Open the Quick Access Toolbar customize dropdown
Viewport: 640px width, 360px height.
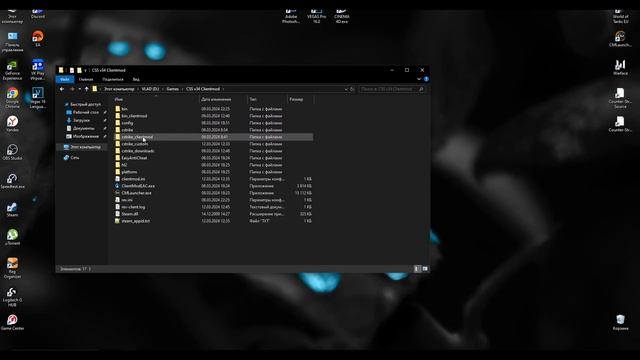[85, 70]
